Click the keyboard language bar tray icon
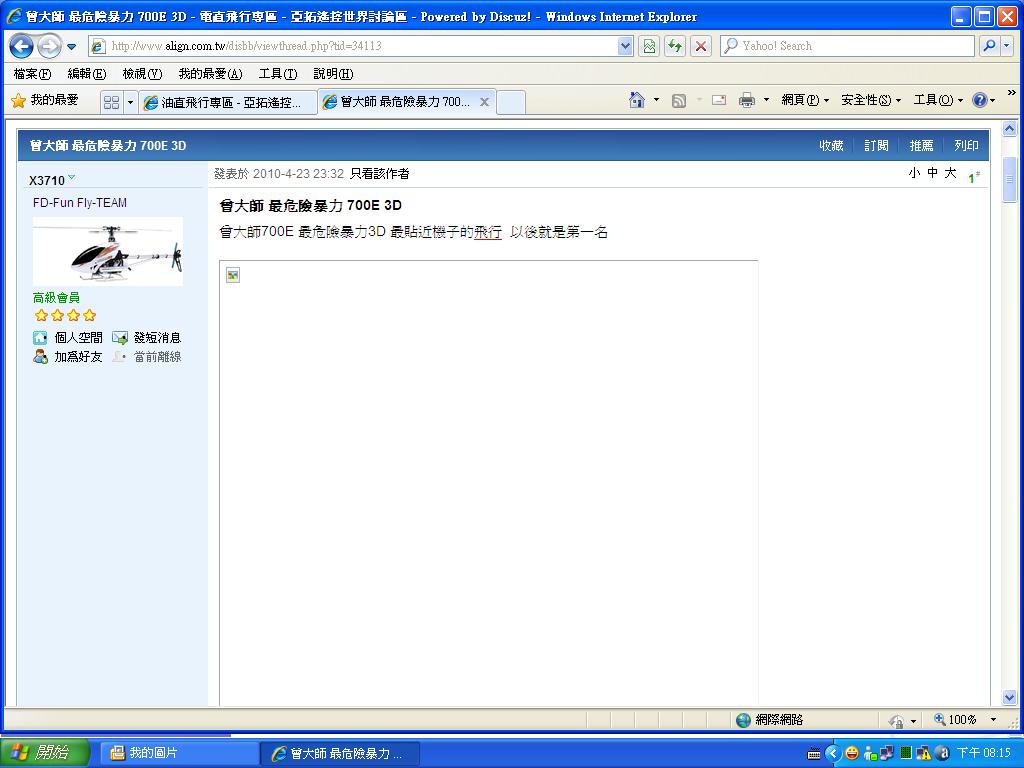Viewport: 1024px width, 768px height. pos(814,754)
